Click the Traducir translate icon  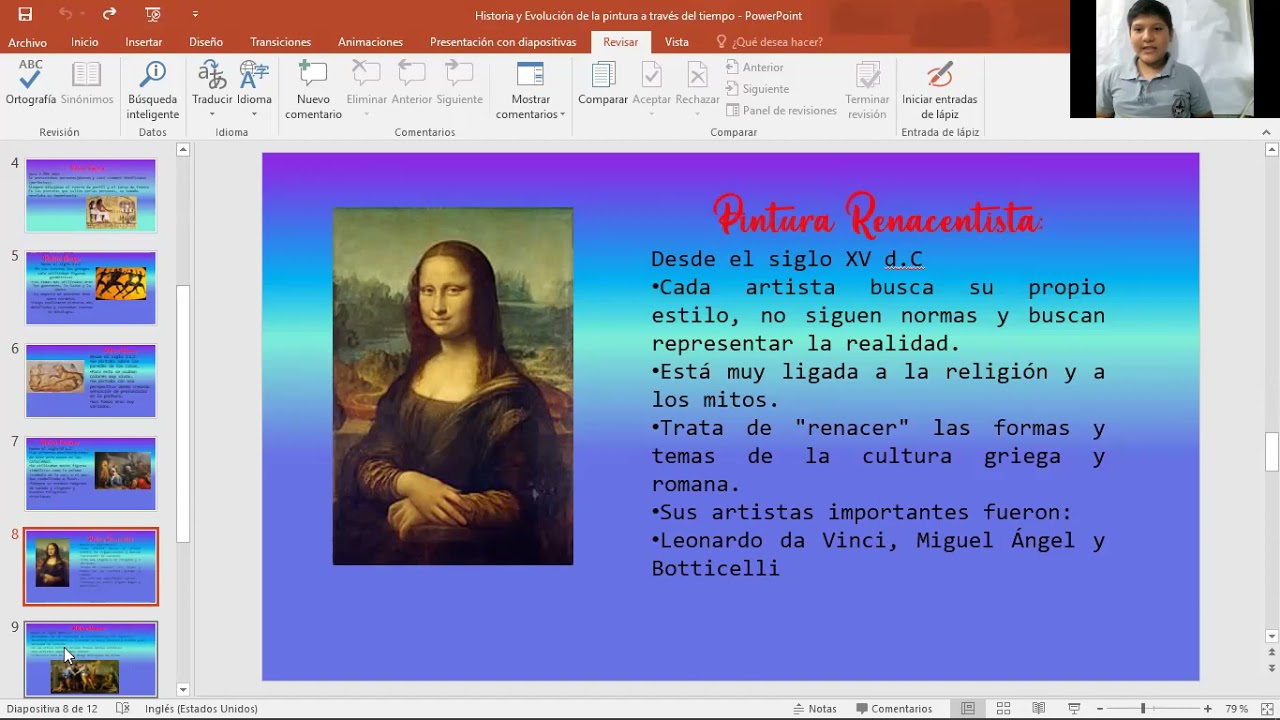(x=212, y=76)
